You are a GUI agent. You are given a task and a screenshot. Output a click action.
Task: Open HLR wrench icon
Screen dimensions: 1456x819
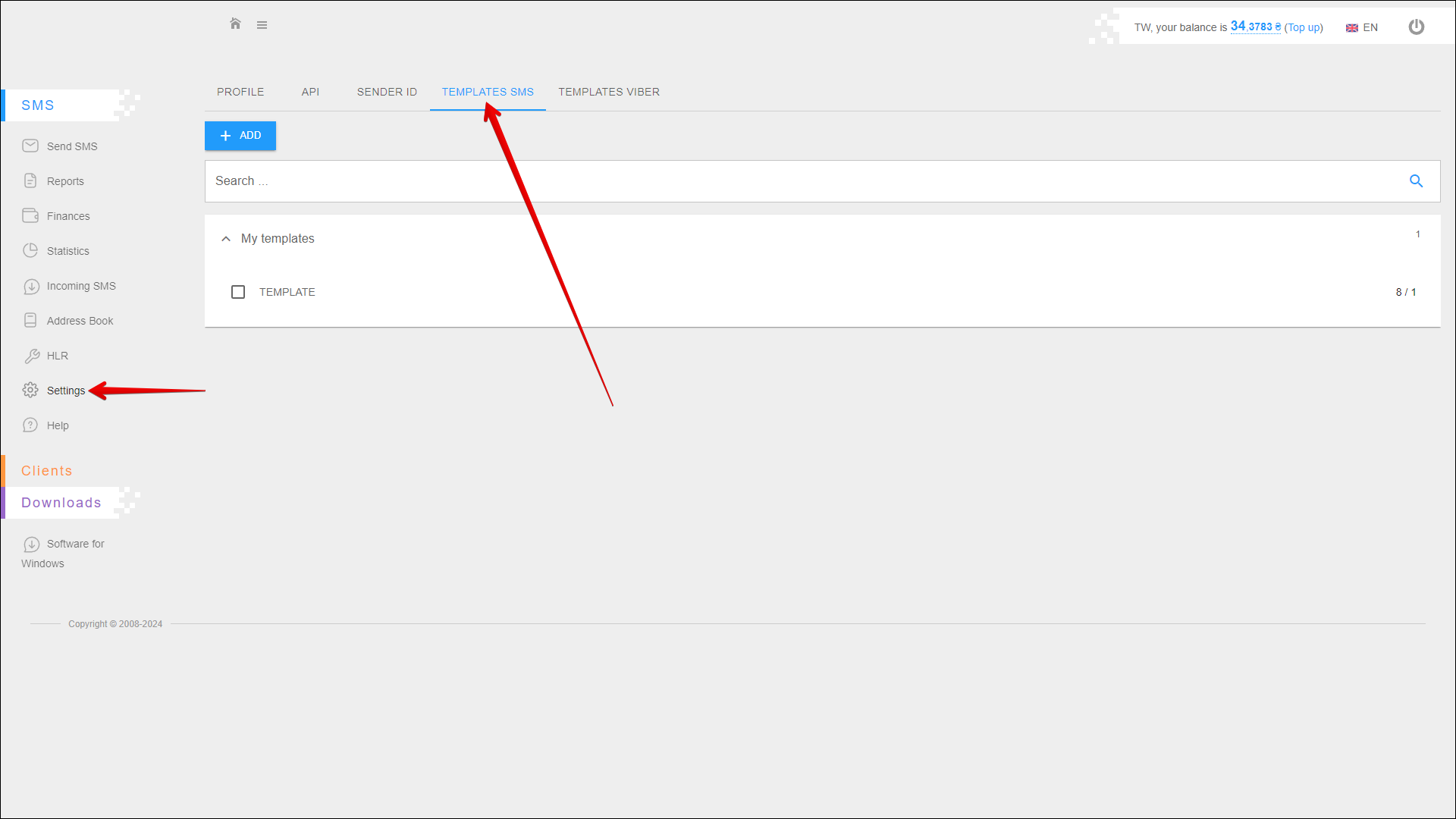pos(31,356)
